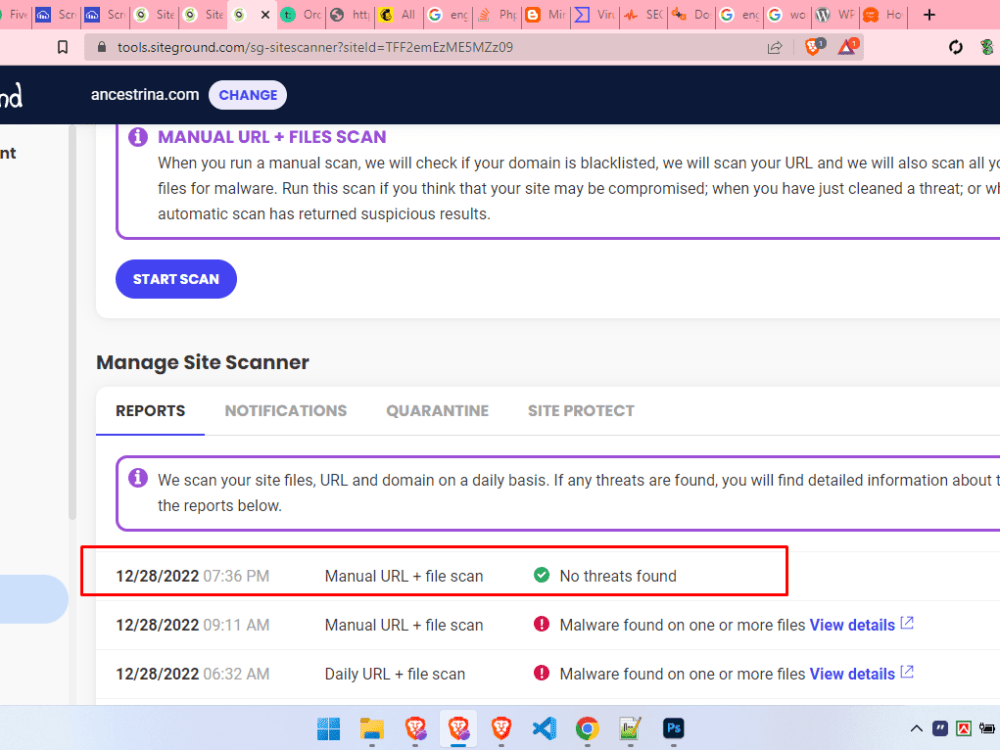Select the 12/28/2022 07:36 PM report date
This screenshot has height=750, width=1000.
pos(193,576)
